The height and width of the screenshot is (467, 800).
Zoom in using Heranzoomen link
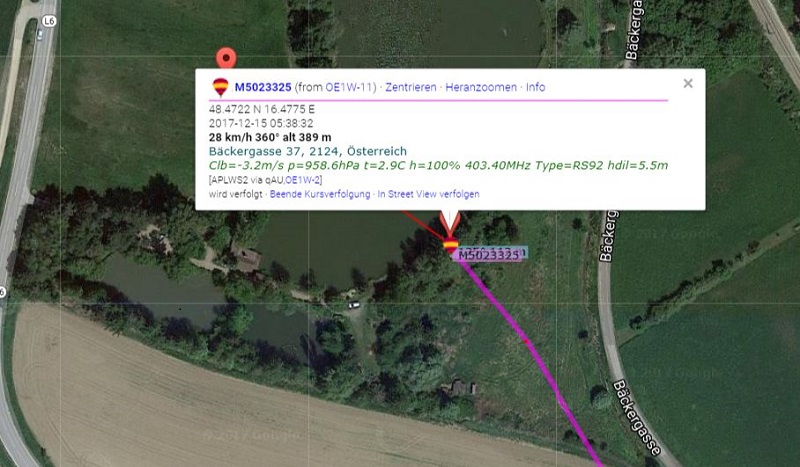click(x=481, y=87)
